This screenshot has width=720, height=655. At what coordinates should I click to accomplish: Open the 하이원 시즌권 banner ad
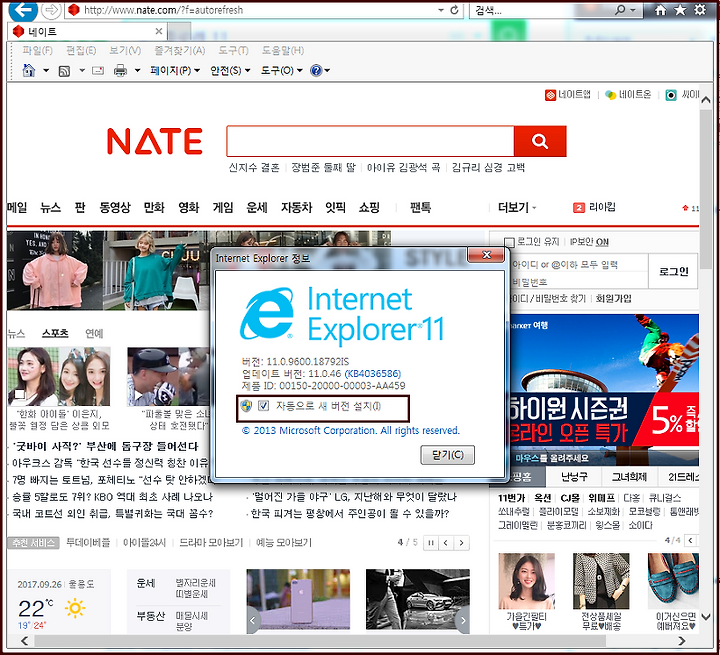(x=603, y=390)
